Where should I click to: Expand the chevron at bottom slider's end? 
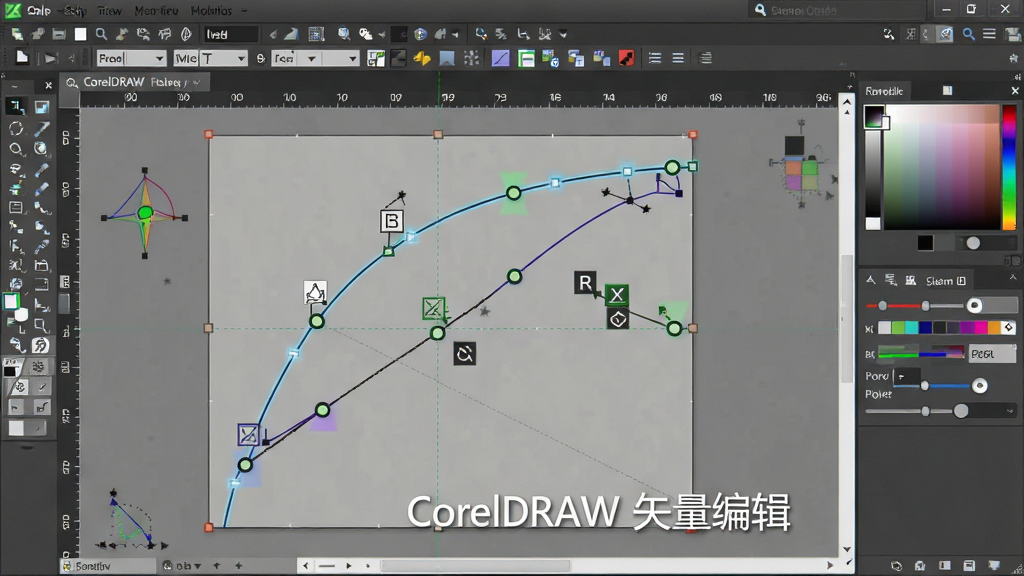(1010, 411)
